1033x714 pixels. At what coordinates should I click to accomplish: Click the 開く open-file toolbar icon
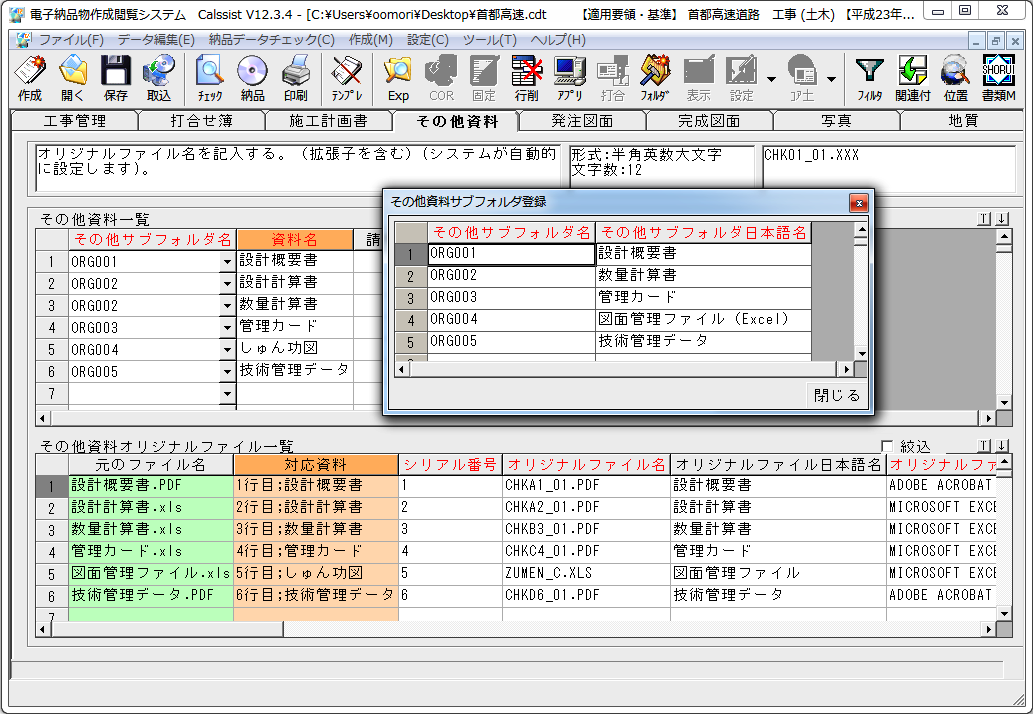click(72, 78)
